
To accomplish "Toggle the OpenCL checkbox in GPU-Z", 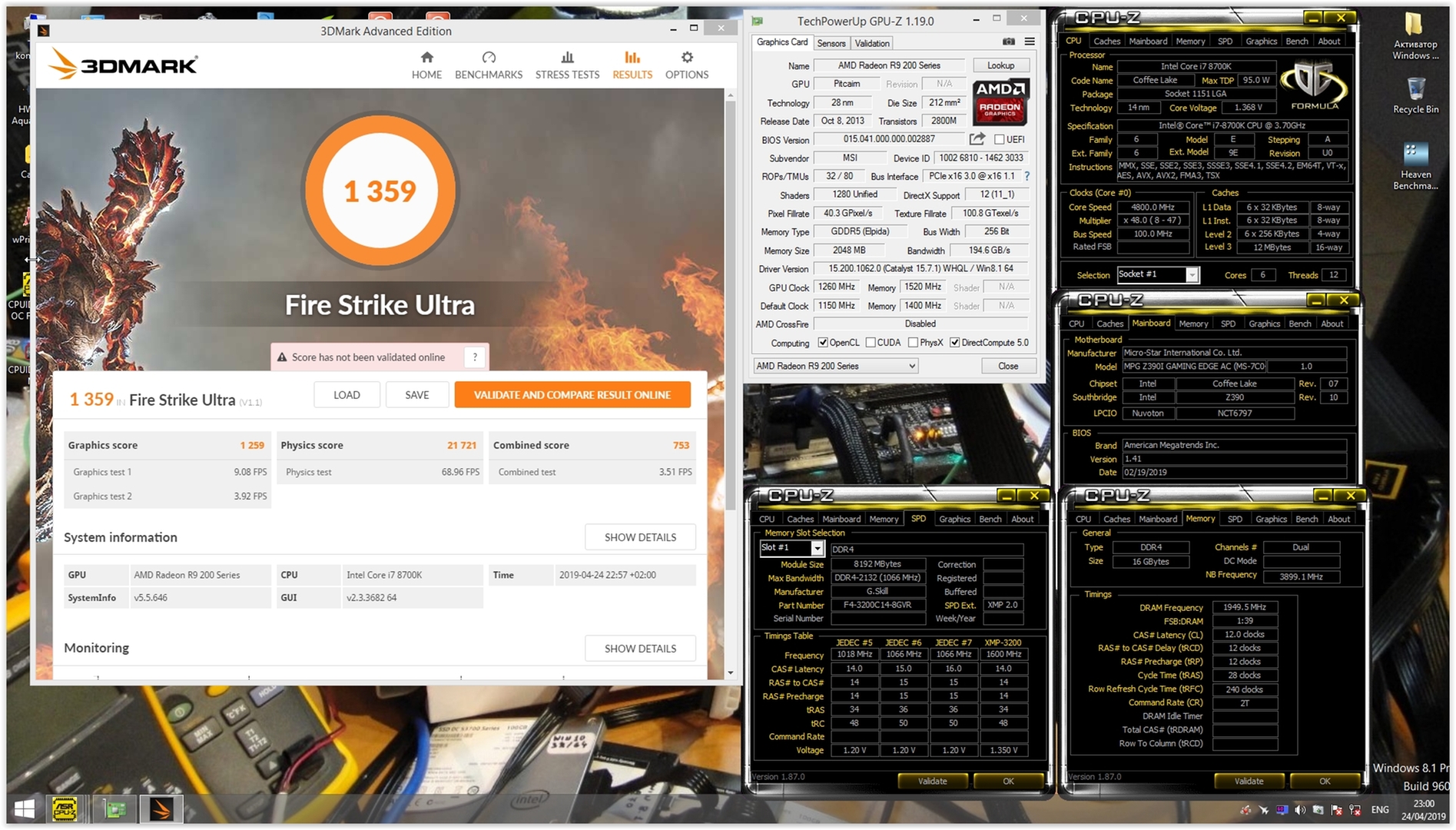I will tap(823, 343).
